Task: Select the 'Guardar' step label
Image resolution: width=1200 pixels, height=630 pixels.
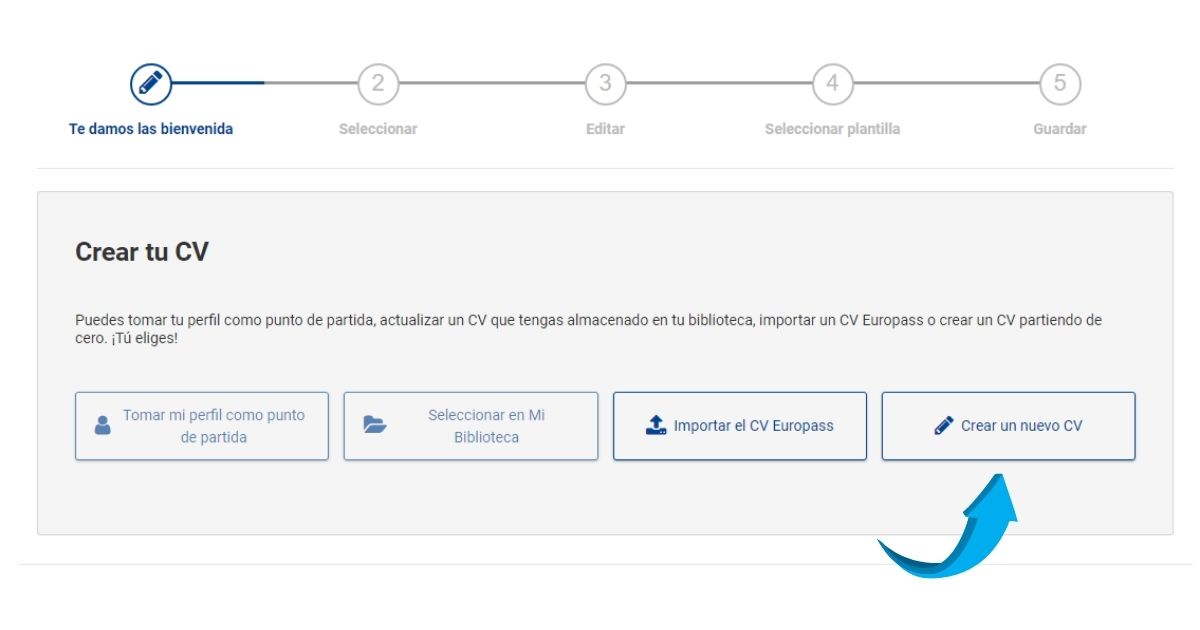Action: click(1060, 129)
